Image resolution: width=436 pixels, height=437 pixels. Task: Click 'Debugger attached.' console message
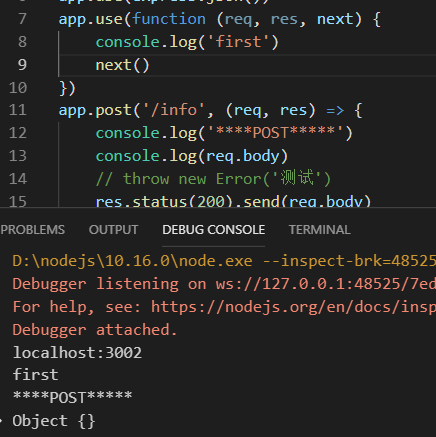[x=95, y=330]
